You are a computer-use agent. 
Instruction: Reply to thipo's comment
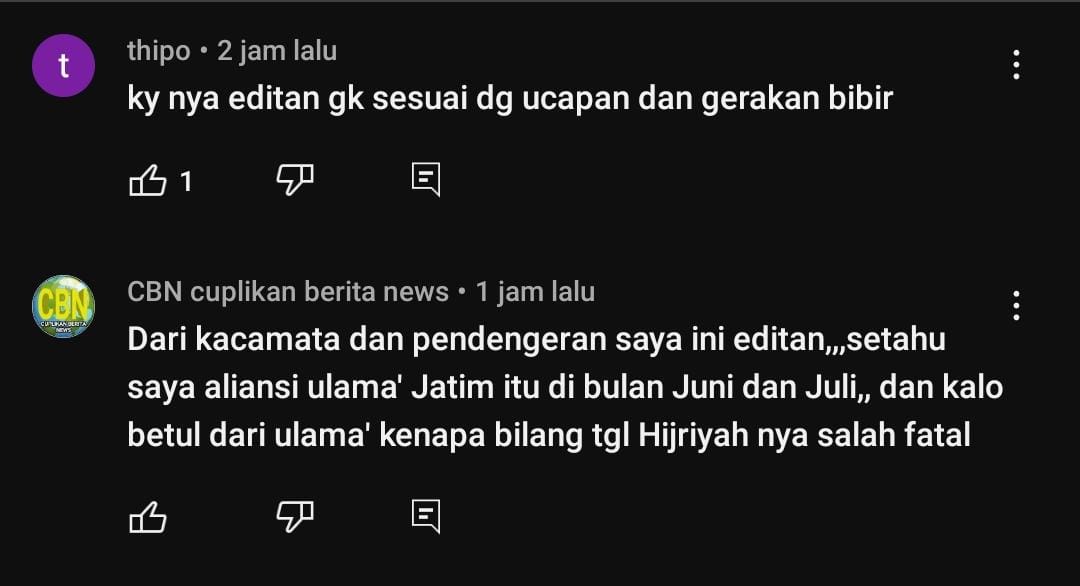pyautogui.click(x=426, y=180)
